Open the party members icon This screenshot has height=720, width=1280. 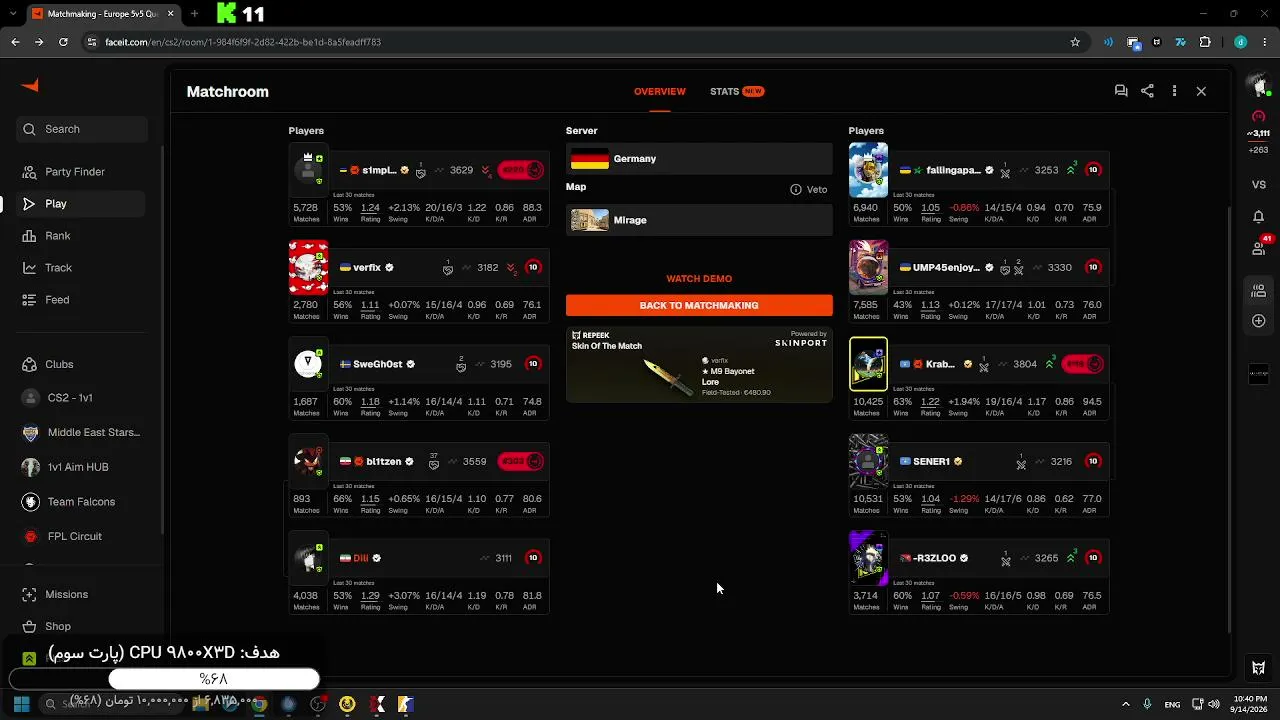1258,291
